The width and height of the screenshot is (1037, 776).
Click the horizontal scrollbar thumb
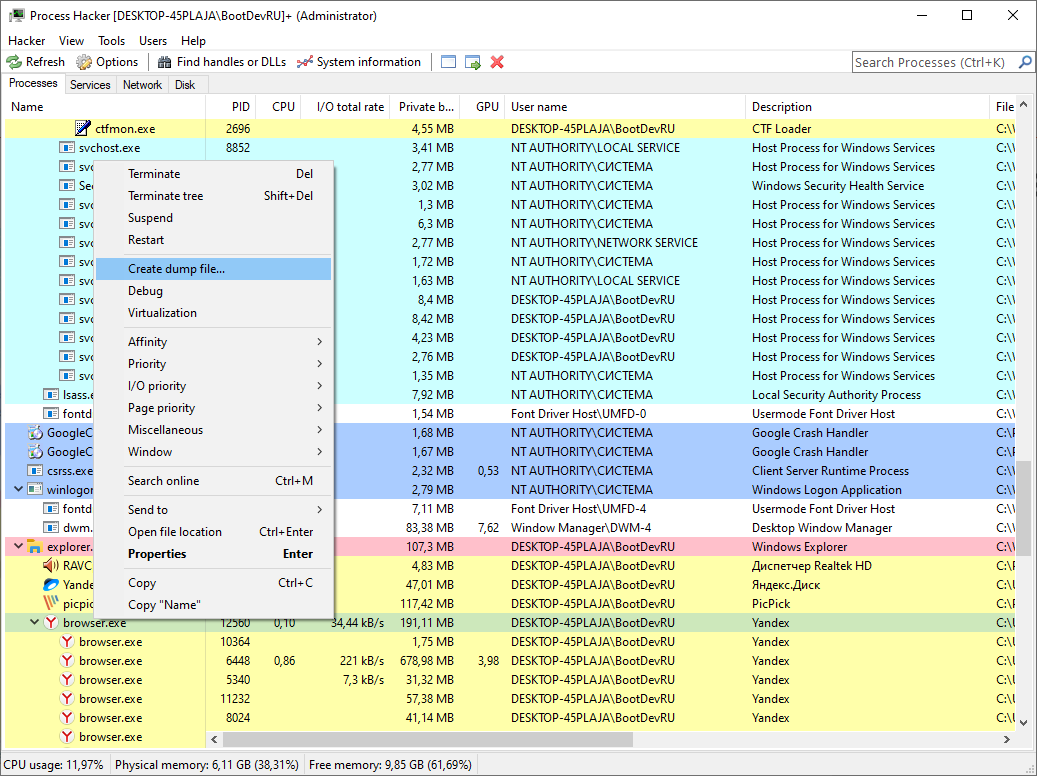point(427,739)
